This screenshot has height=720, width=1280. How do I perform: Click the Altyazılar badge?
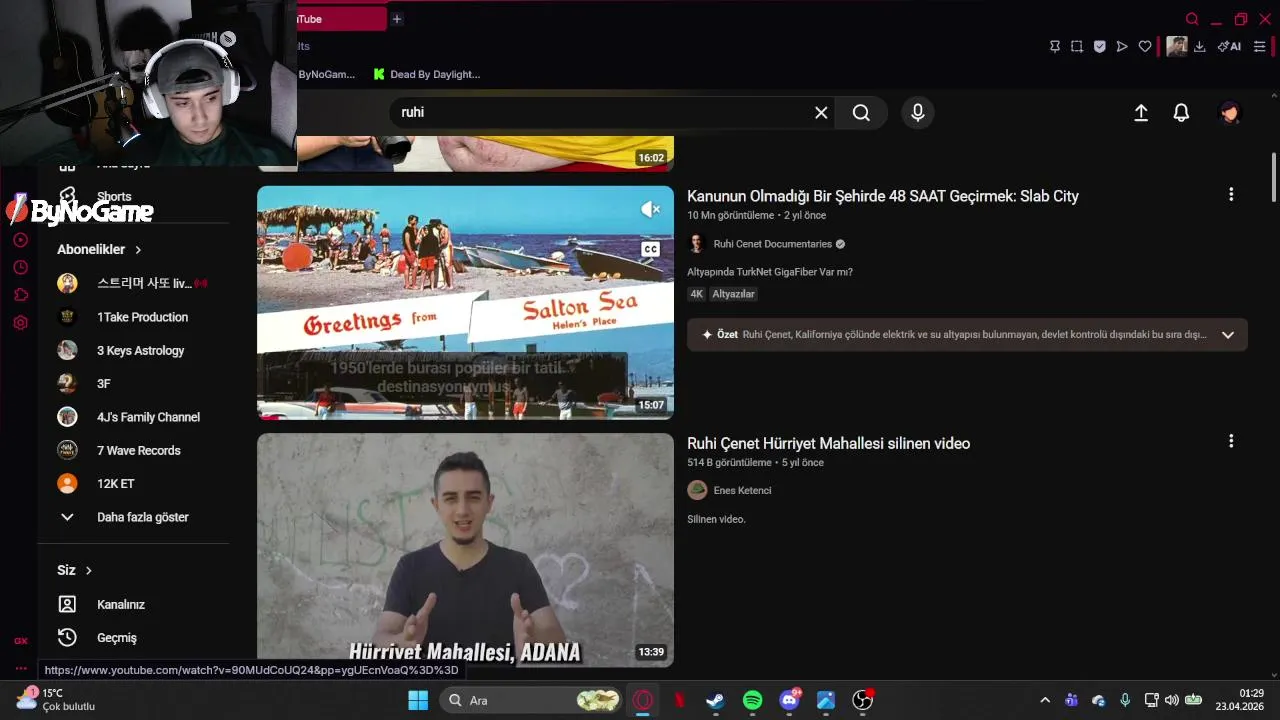(x=733, y=294)
